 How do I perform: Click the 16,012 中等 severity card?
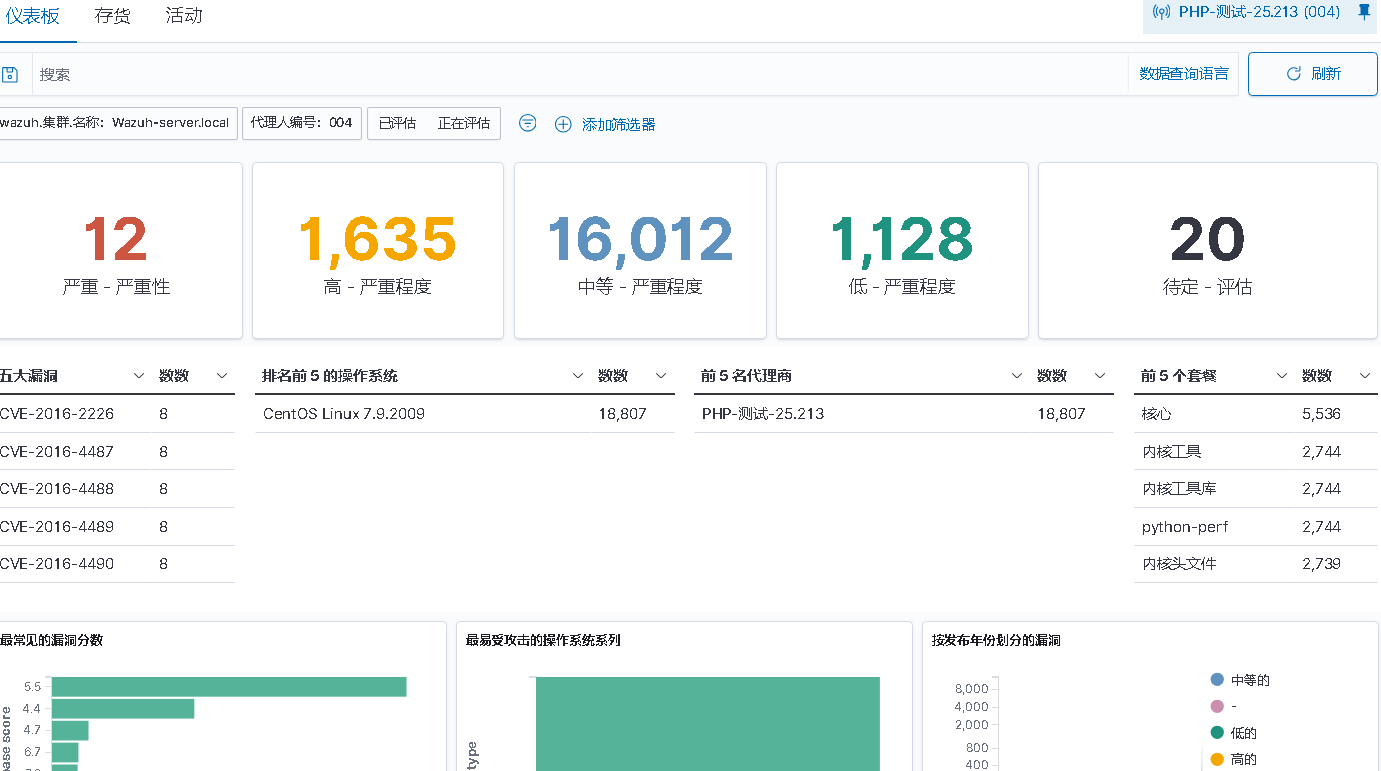pos(640,251)
